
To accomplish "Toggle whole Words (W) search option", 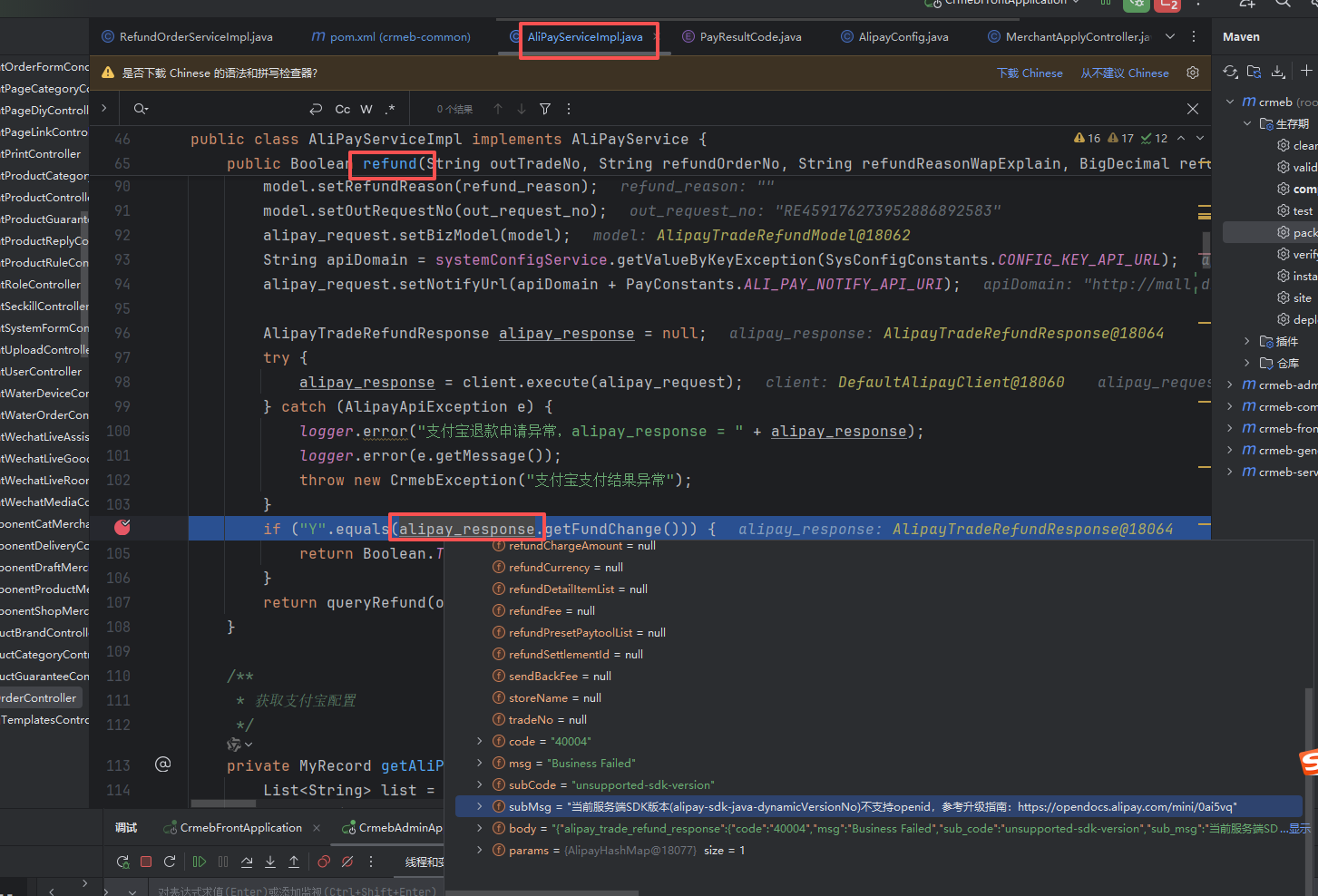I will [x=366, y=109].
